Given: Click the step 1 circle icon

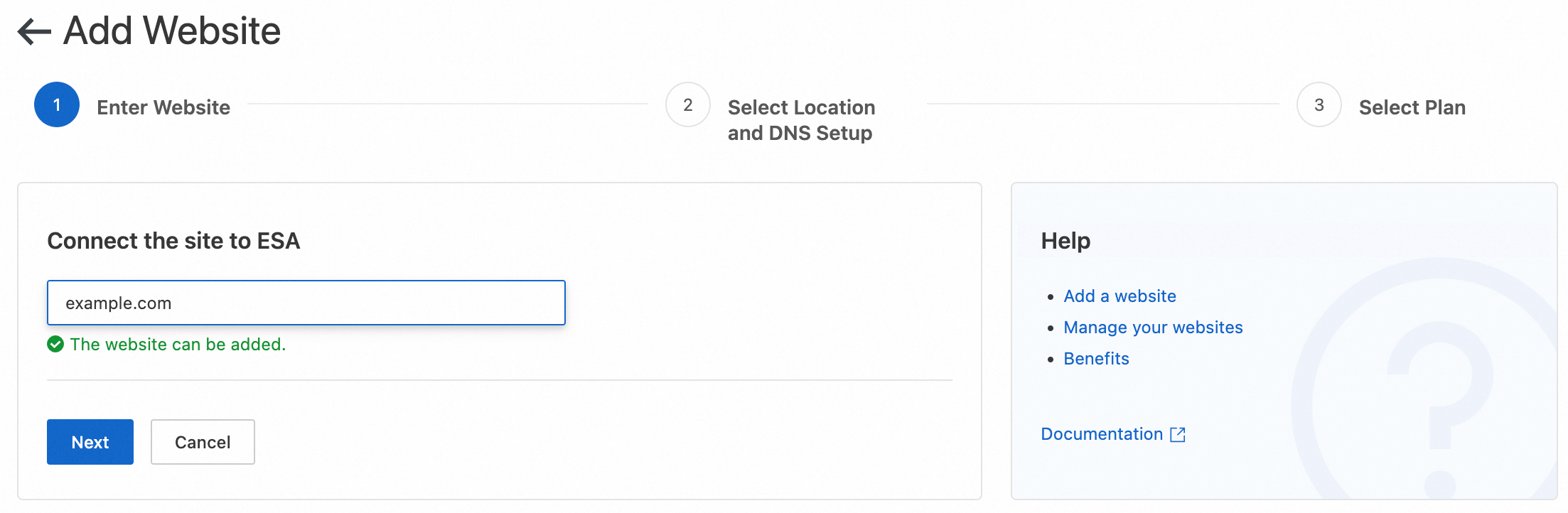Looking at the screenshot, I should click(57, 105).
